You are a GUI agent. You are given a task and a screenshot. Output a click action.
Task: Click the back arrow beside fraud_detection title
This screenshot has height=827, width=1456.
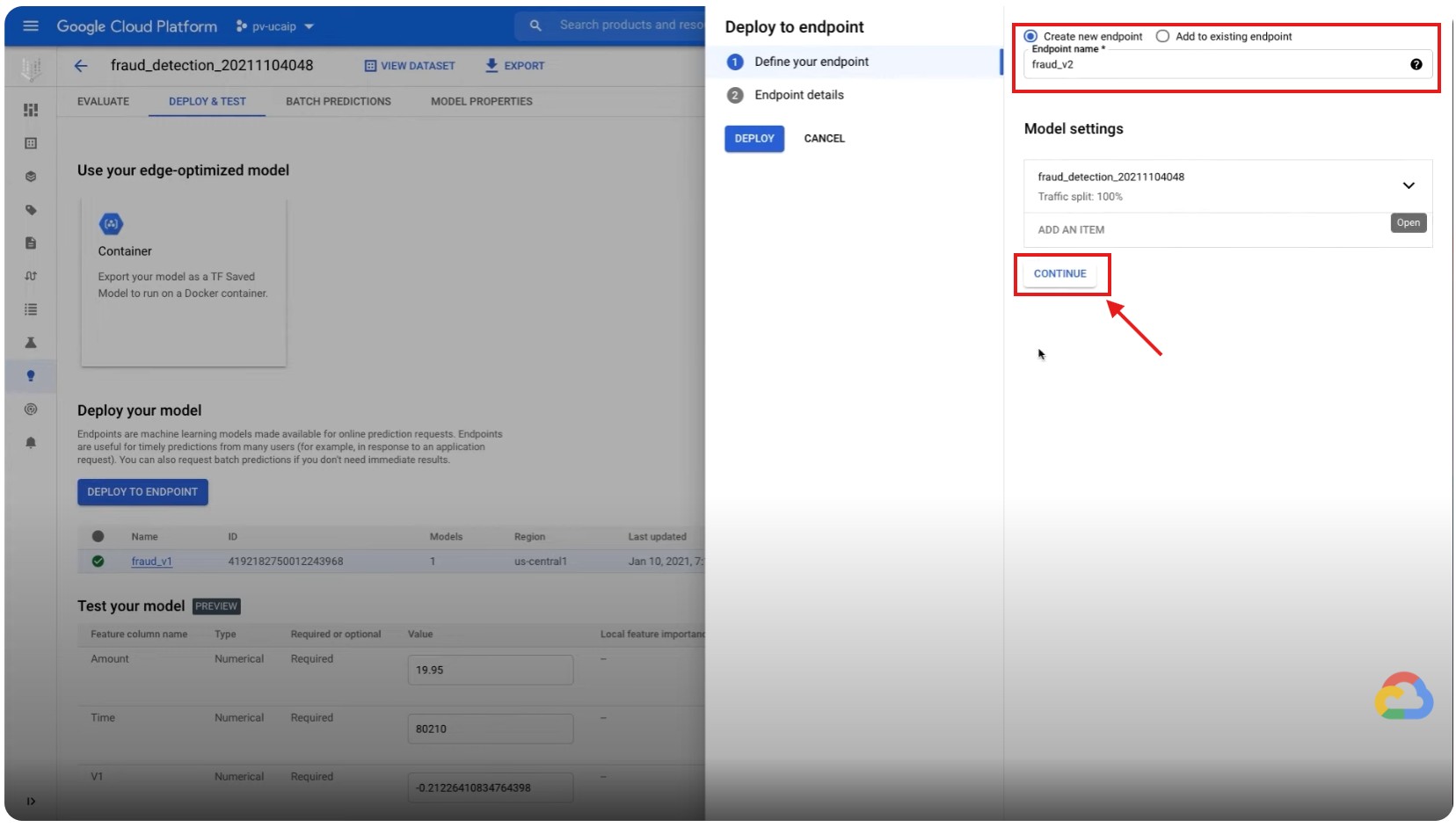click(x=81, y=66)
